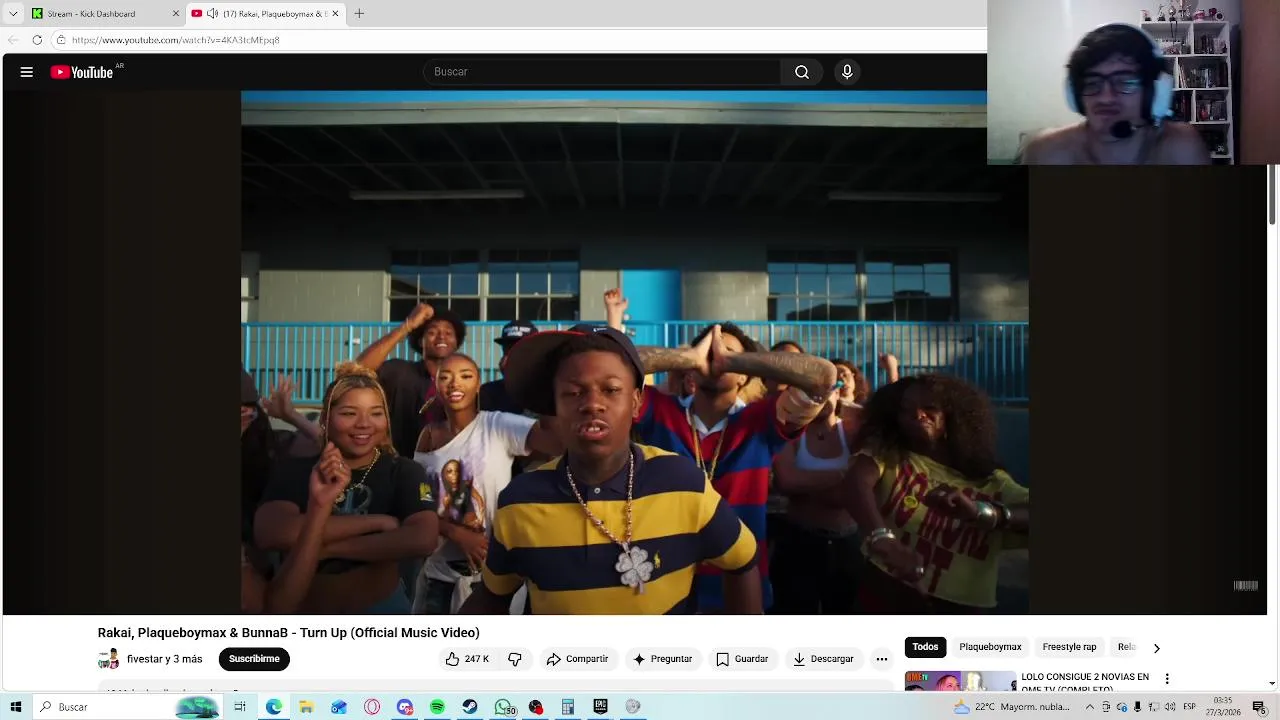Open clock showing 03:35 date flyout
The image size is (1280, 720).
(x=1222, y=706)
